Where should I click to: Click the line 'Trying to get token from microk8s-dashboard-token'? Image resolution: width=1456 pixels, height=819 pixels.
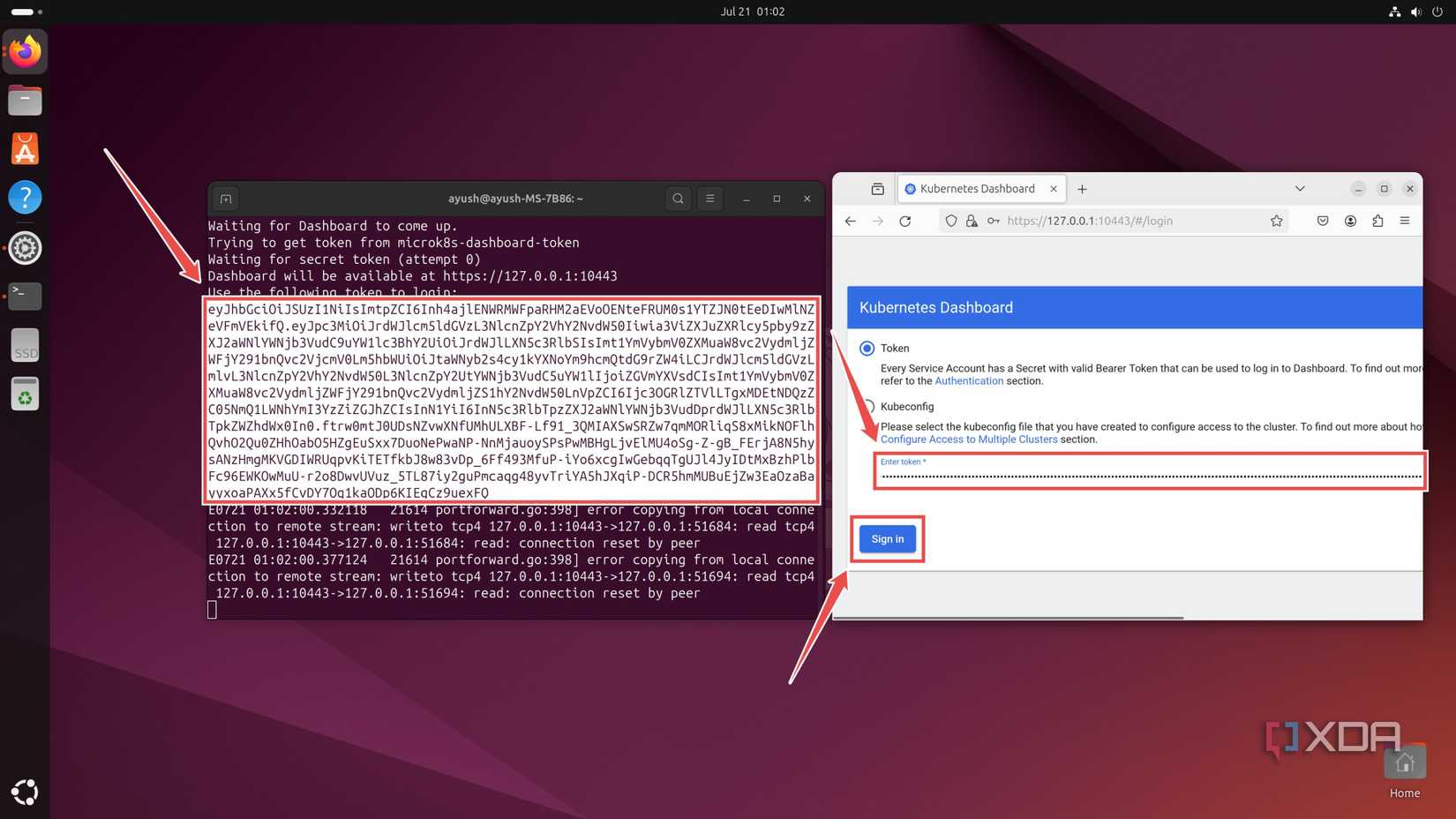coord(394,243)
